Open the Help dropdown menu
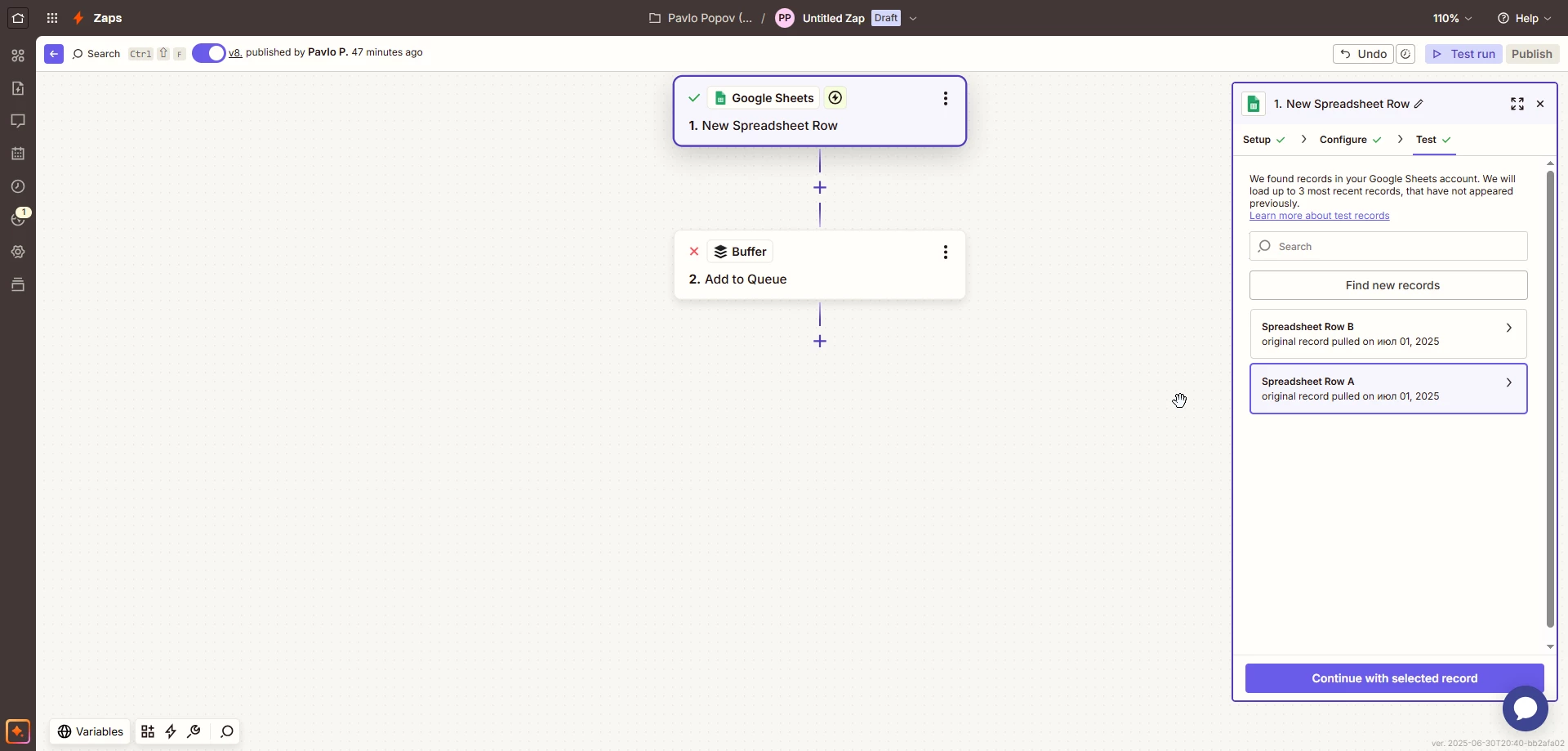 click(x=1524, y=18)
